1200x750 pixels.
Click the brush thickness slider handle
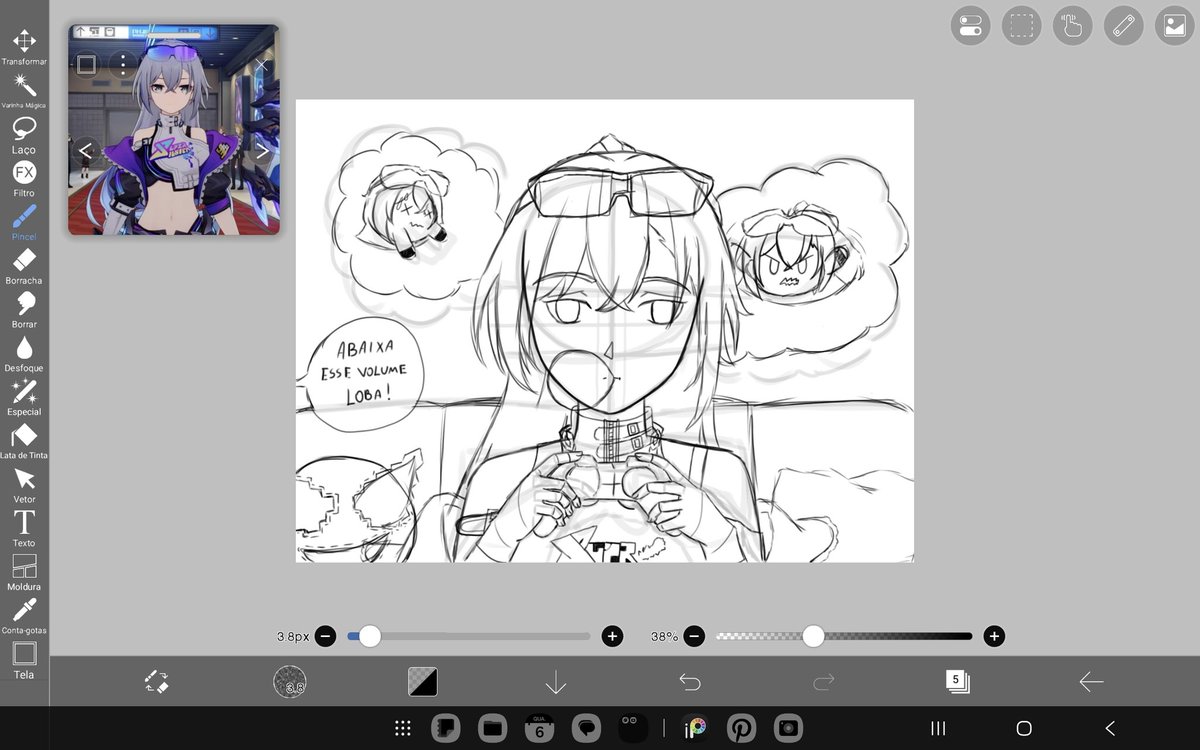(370, 636)
